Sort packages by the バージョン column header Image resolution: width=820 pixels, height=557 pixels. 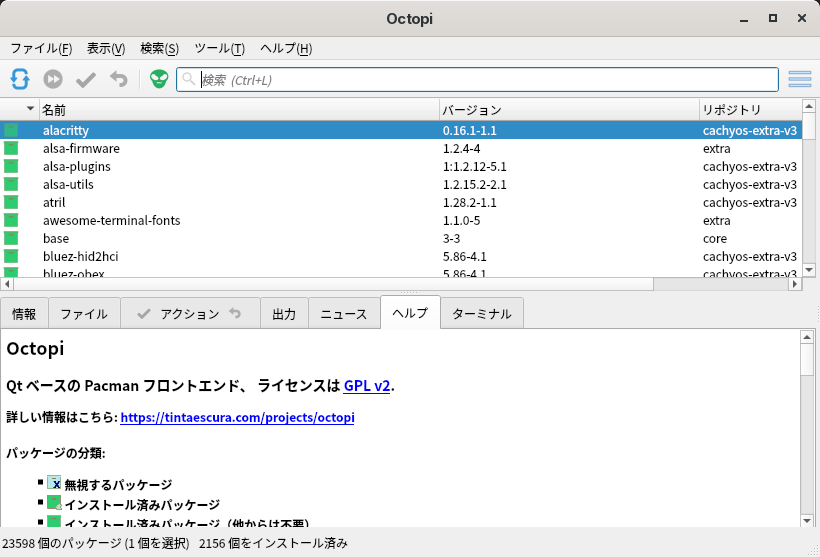[x=570, y=110]
